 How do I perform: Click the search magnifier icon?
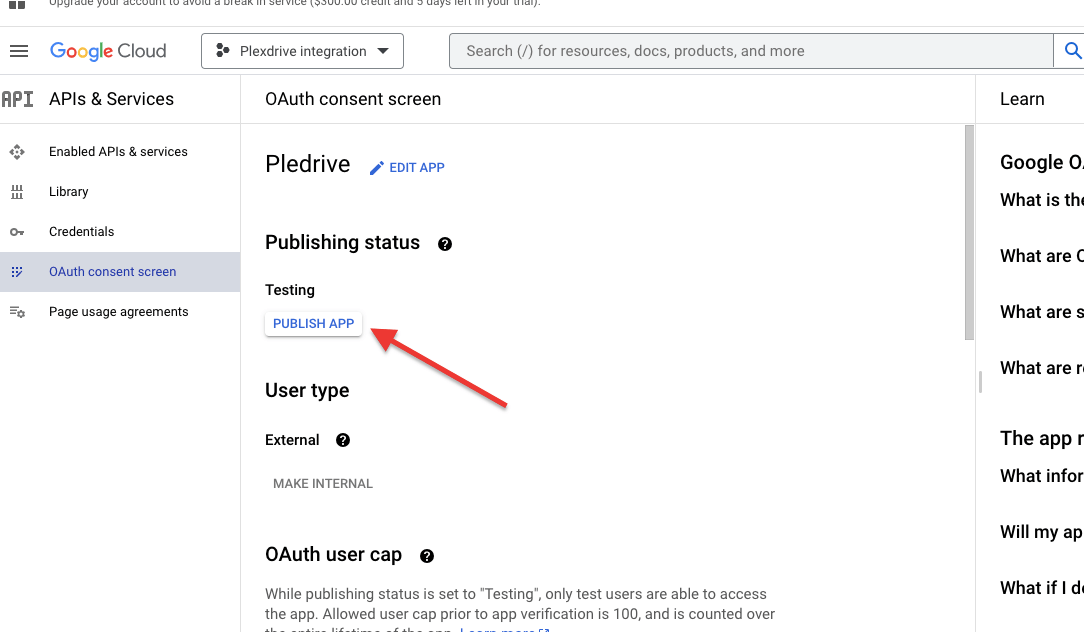click(1072, 50)
